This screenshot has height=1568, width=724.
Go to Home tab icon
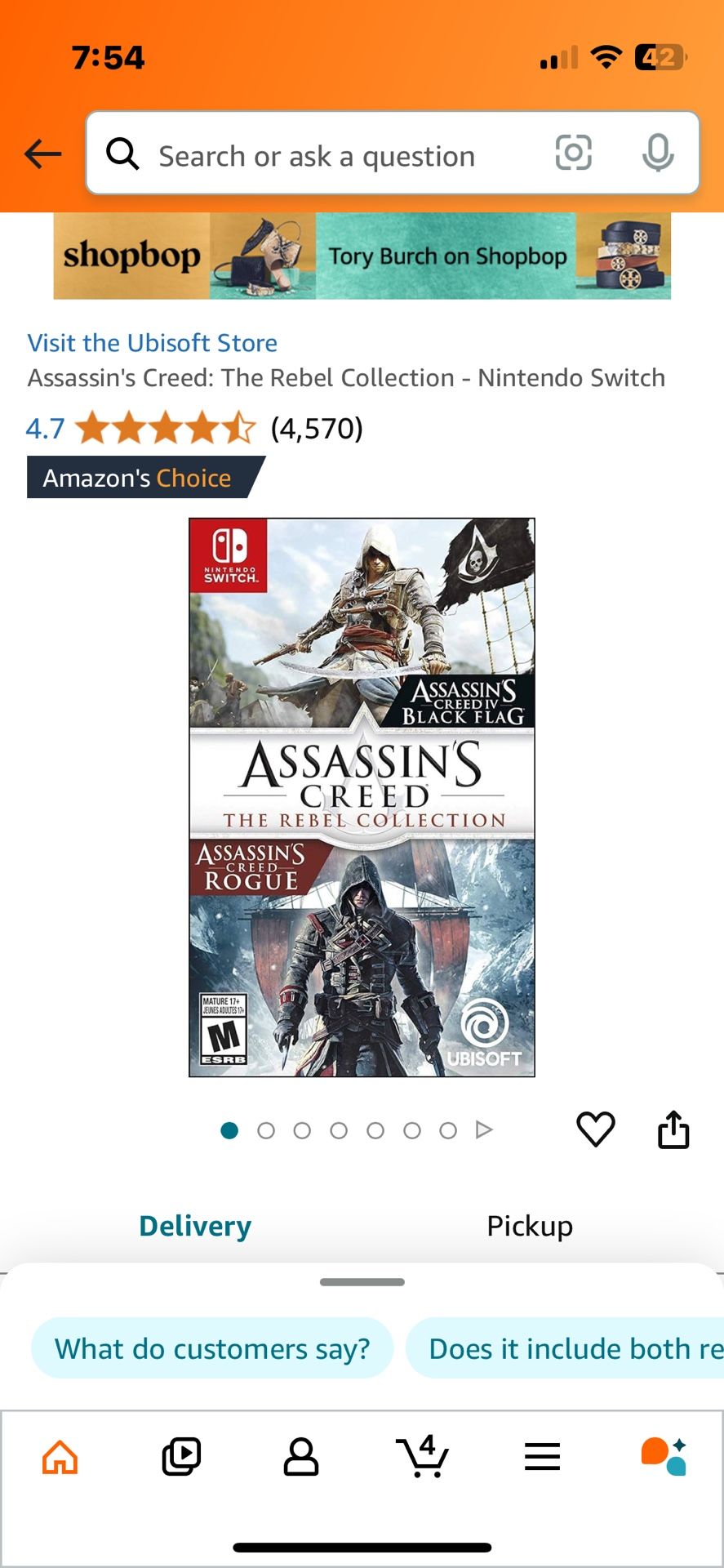[x=60, y=1457]
